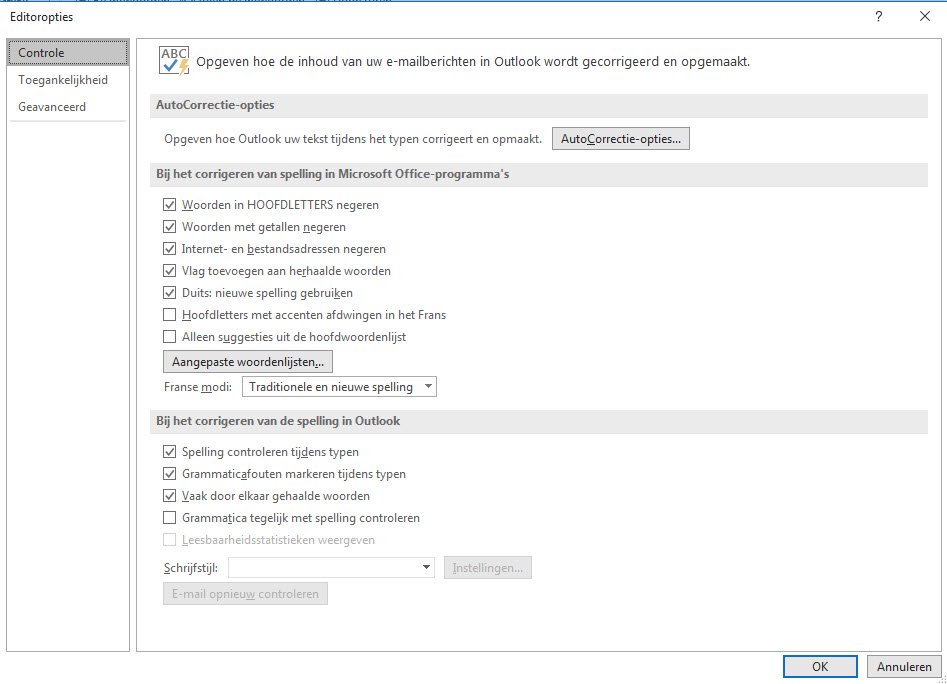The height and width of the screenshot is (684, 947).
Task: Uncheck Vaak door elkaar gehaalde woorden
Action: pyautogui.click(x=170, y=496)
